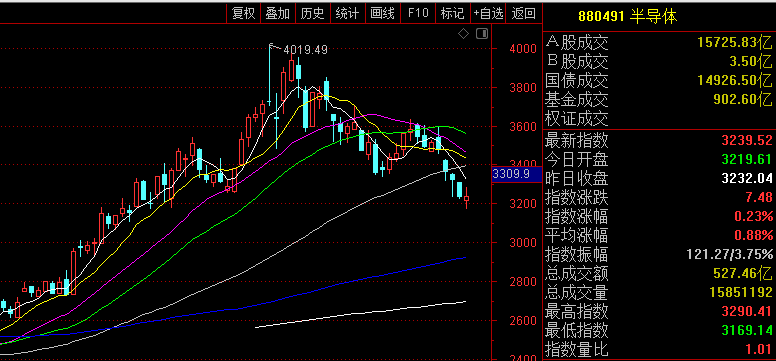Click the 3290.41 high value
This screenshot has height=361, width=776.
[747, 311]
